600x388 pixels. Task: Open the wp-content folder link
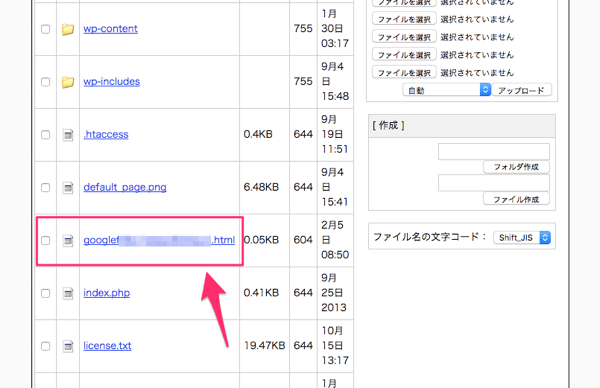point(111,29)
